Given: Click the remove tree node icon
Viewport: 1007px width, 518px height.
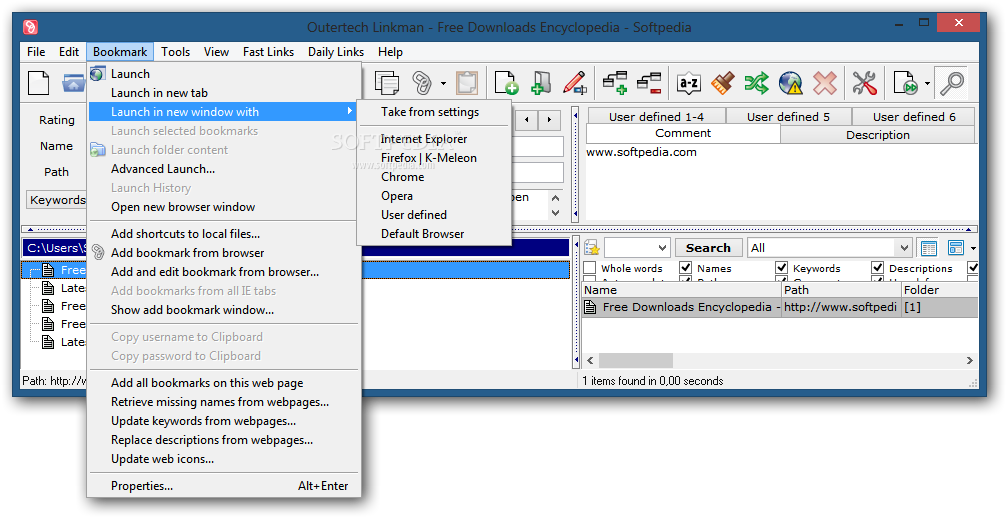Looking at the screenshot, I should click(x=649, y=83).
